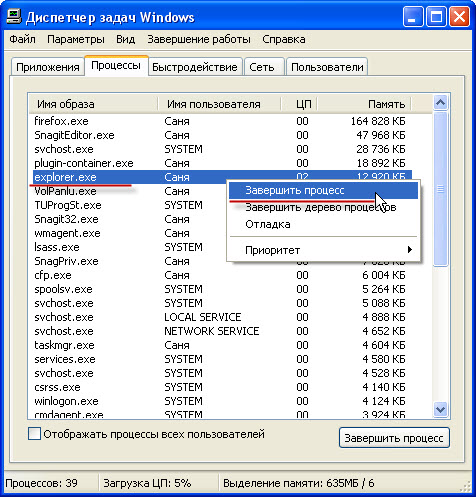476x497 pixels.
Task: Open the Файл menu
Action: coord(22,39)
